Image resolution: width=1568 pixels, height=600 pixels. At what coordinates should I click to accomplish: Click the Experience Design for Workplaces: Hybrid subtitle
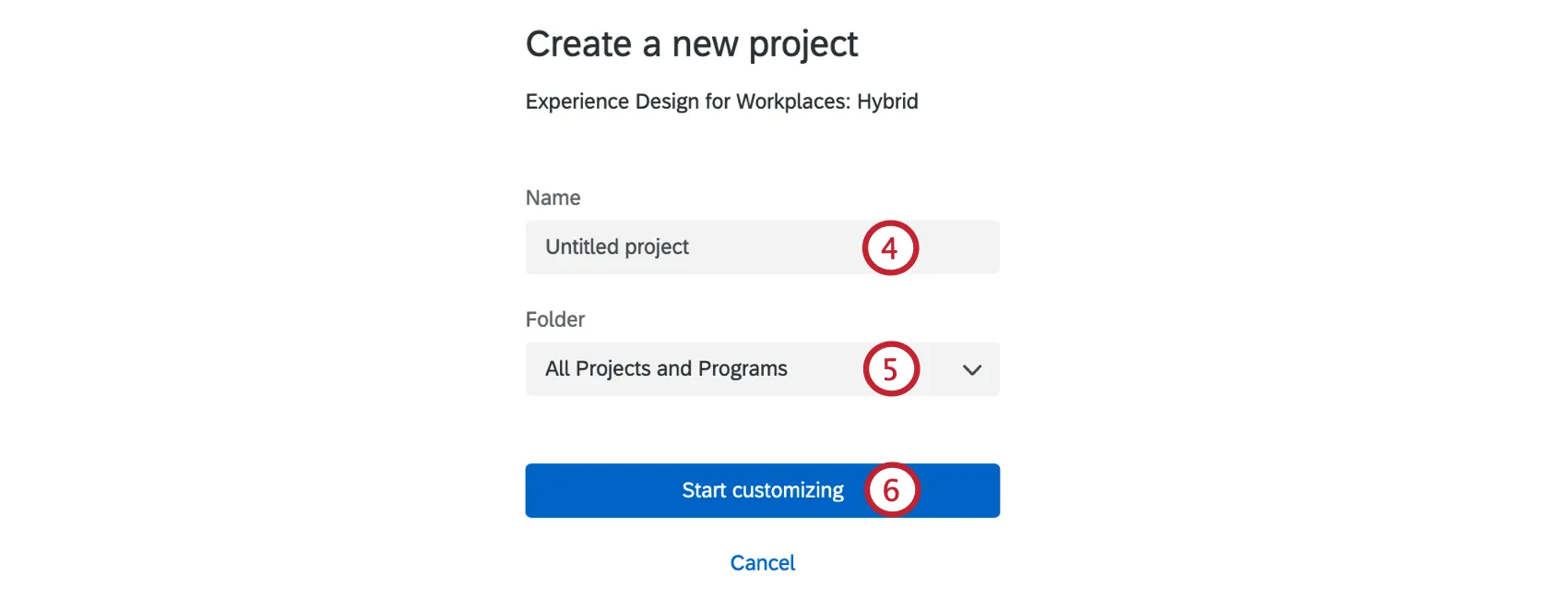[x=721, y=102]
